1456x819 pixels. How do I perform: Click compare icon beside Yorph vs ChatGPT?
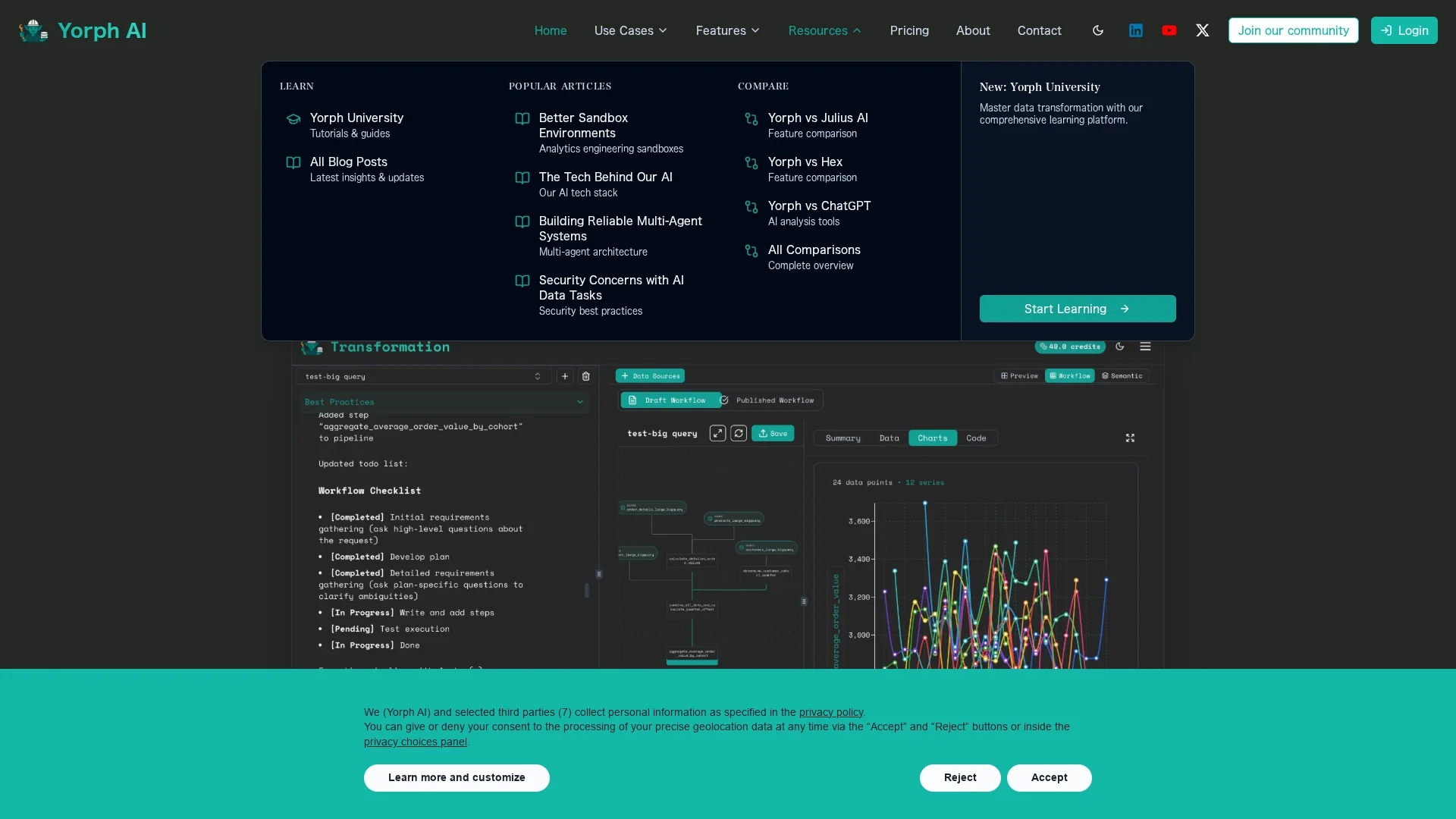752,207
